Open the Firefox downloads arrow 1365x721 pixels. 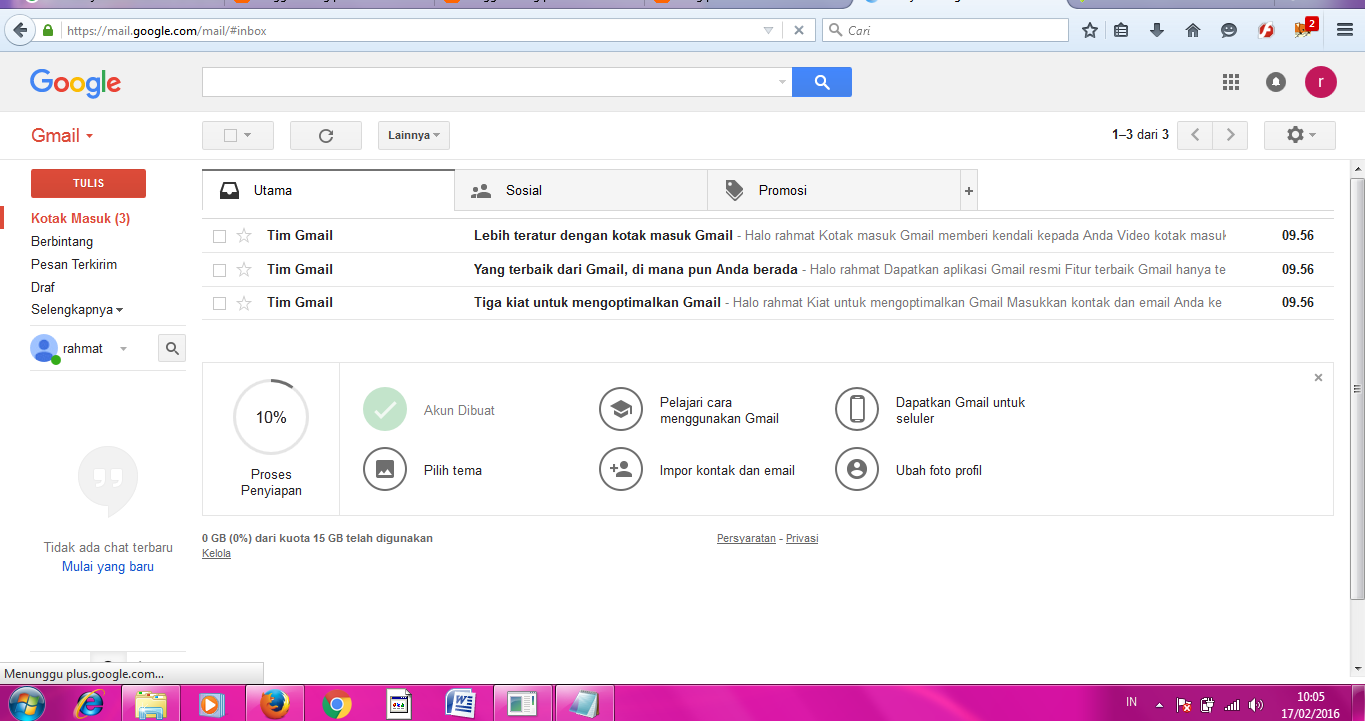coord(1157,30)
